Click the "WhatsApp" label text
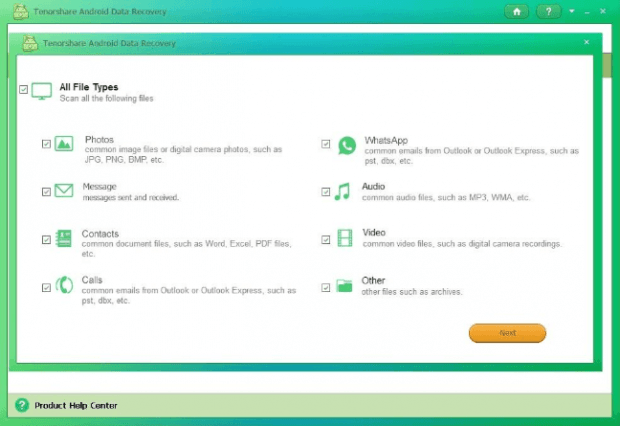This screenshot has width=620, height=426. (x=386, y=140)
